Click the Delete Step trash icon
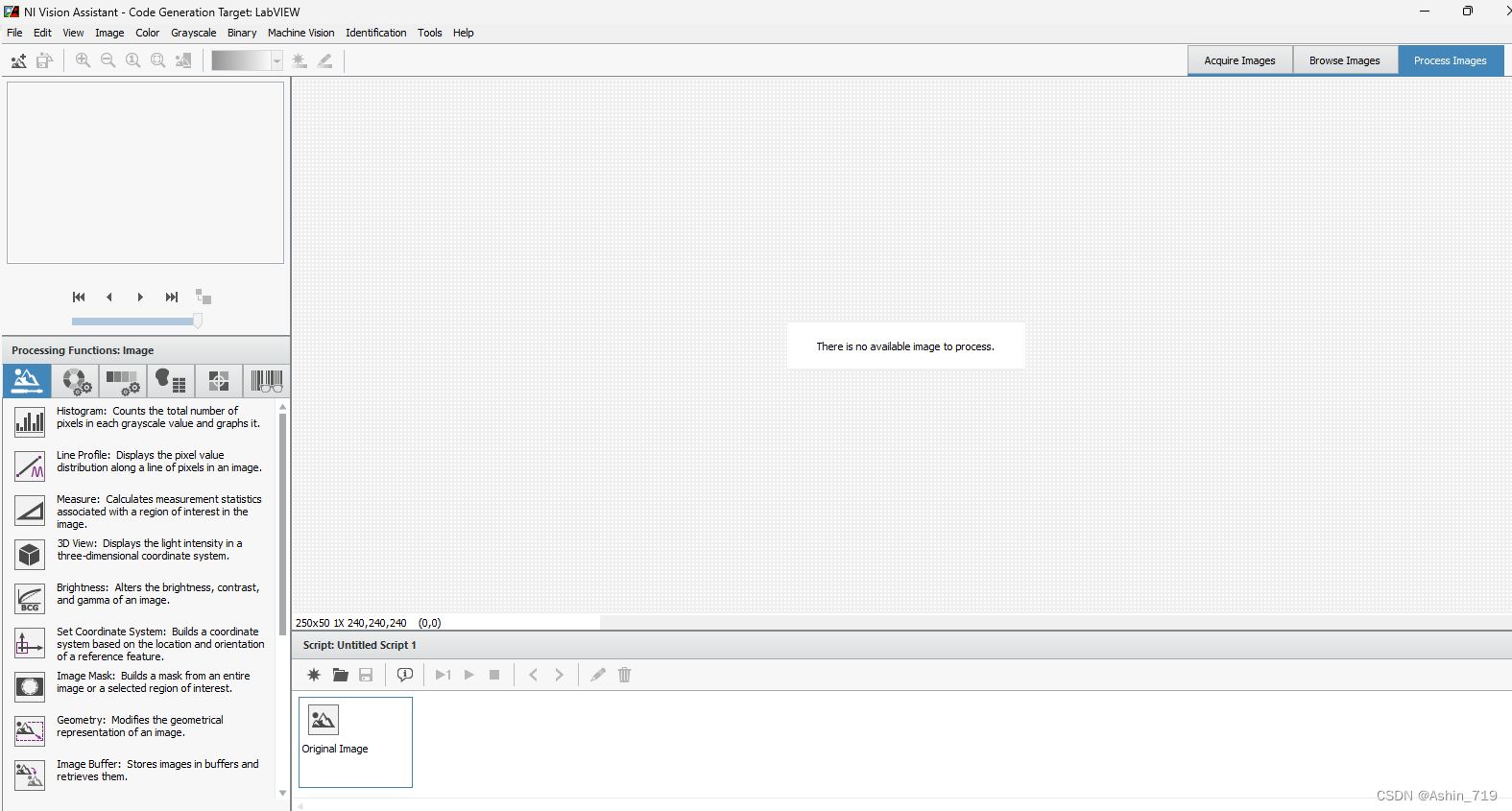This screenshot has width=1512, height=811. point(625,675)
